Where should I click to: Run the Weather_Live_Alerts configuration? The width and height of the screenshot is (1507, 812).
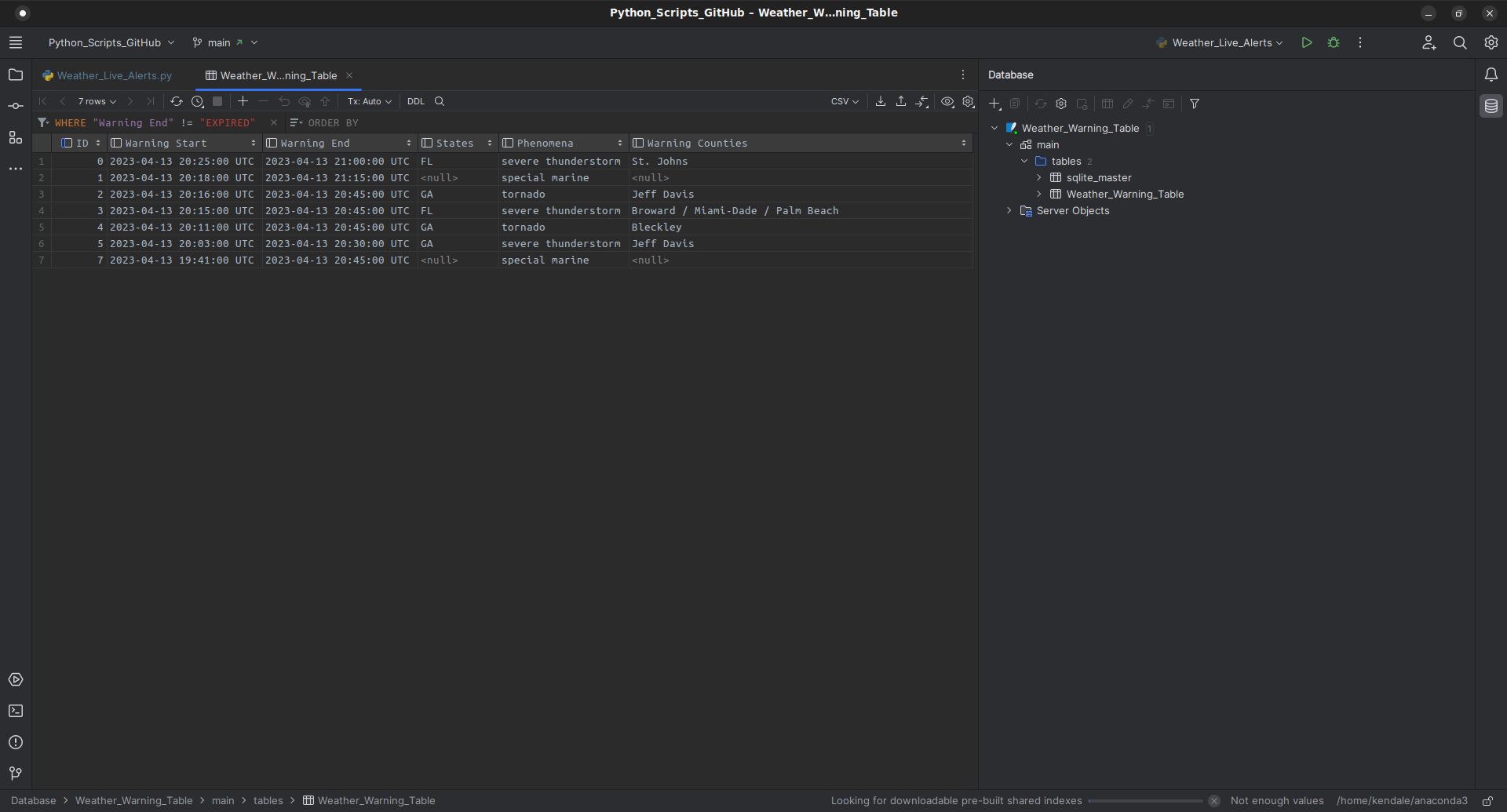pos(1307,43)
